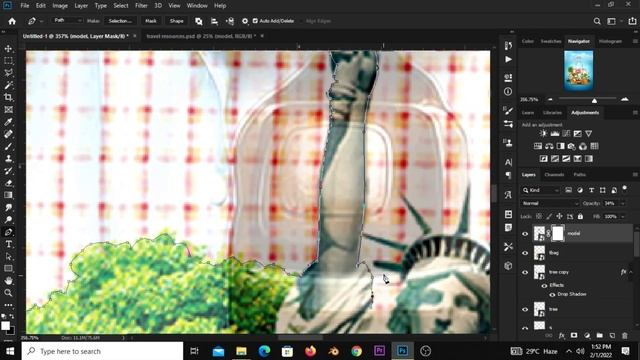The image size is (640, 360).
Task: Hide the model layer
Action: (x=525, y=234)
